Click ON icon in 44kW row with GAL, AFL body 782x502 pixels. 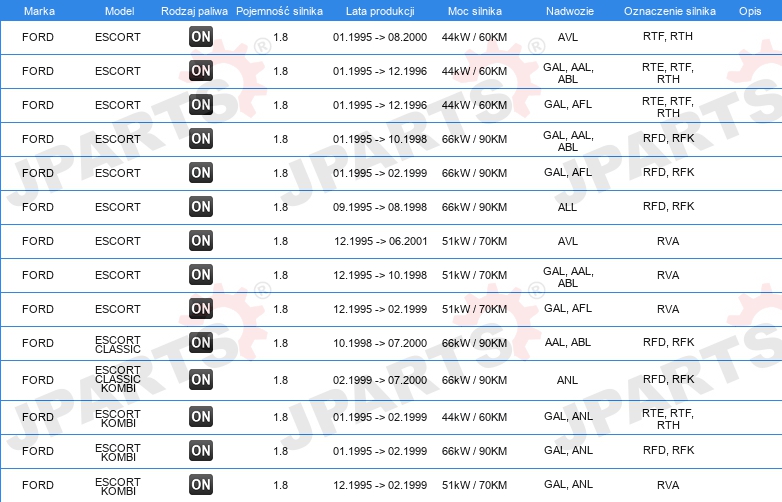201,105
